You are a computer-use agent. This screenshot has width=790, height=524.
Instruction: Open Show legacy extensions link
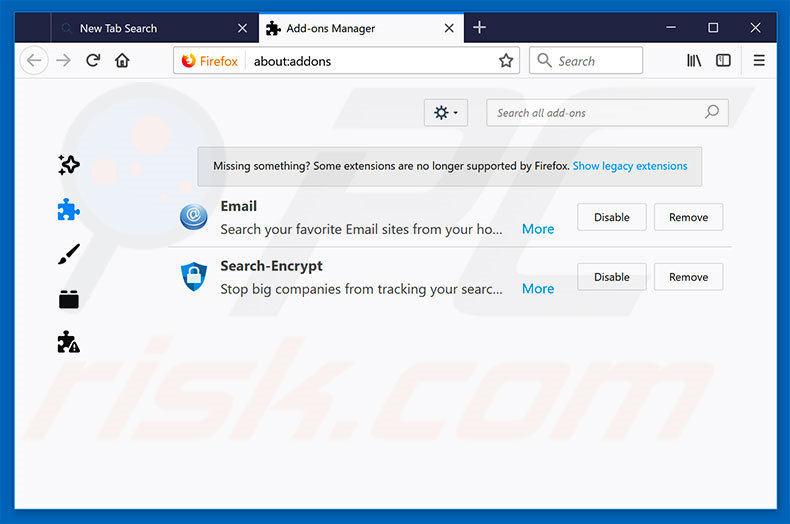(630, 166)
